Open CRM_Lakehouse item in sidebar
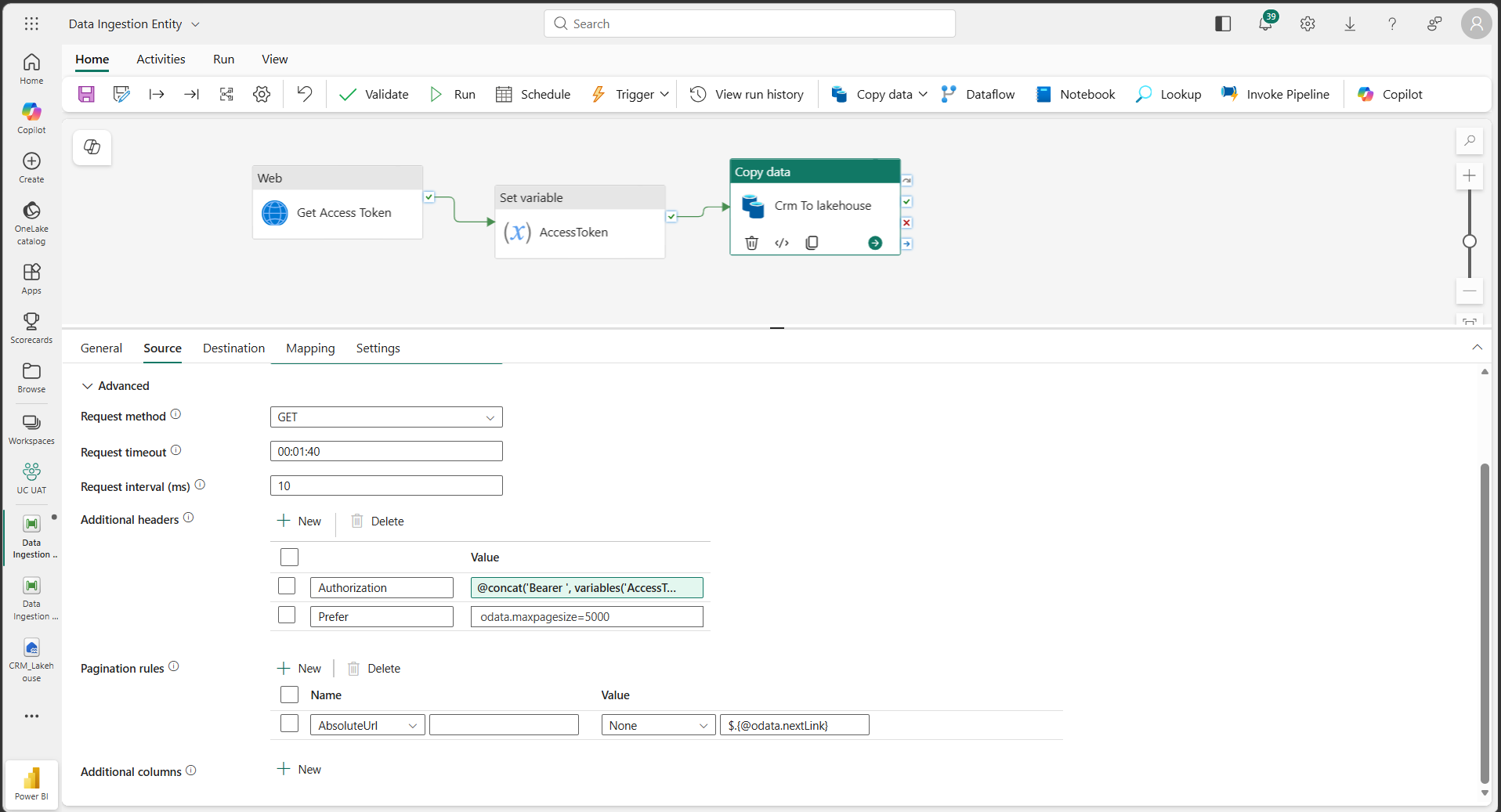Viewport: 1501px width, 812px height. 31,660
